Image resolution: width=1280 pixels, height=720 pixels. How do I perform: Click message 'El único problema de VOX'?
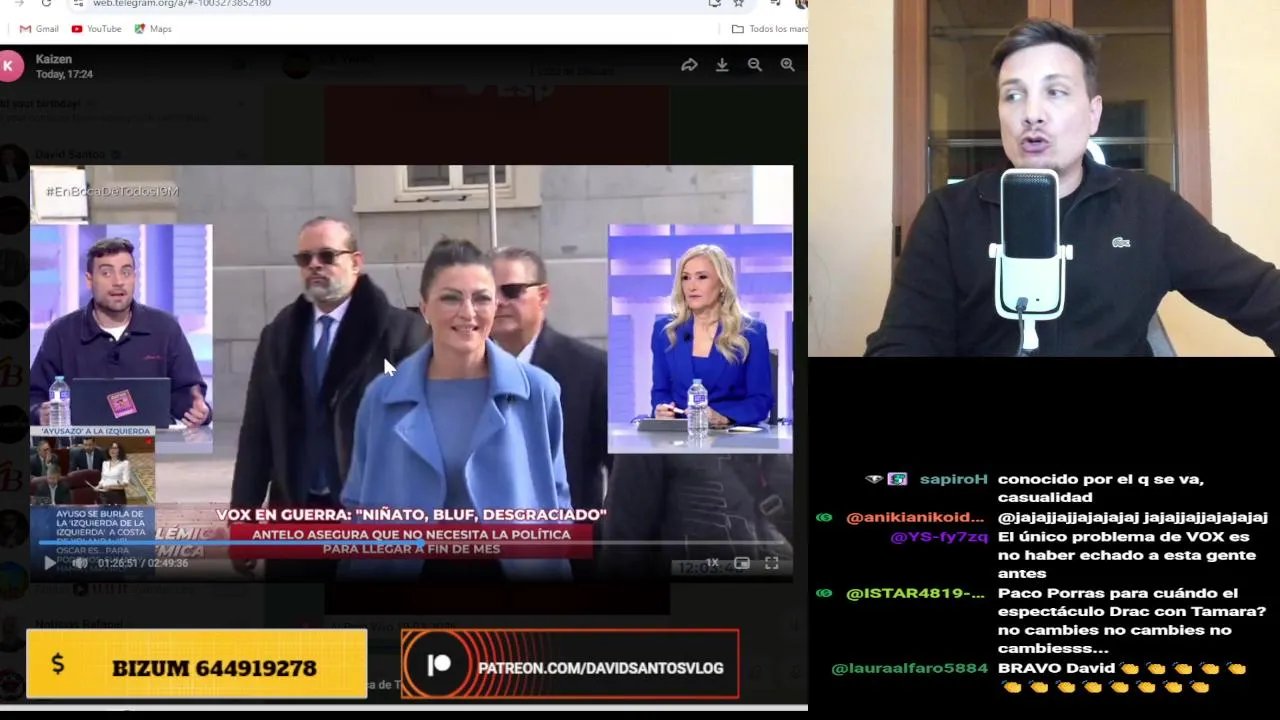click(1126, 555)
